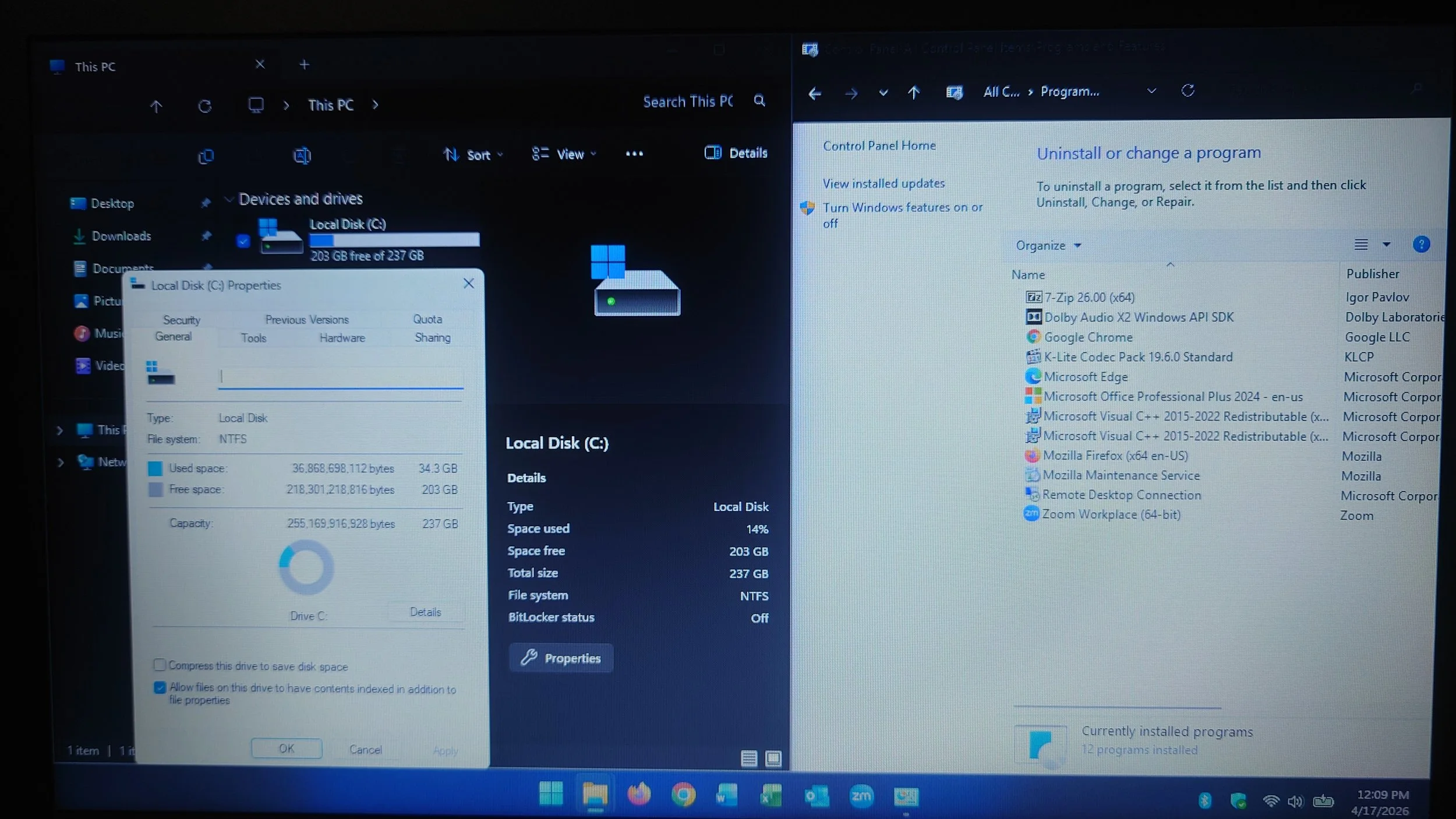1456x819 pixels.
Task: Go up one level in File Explorer
Action: (156, 107)
